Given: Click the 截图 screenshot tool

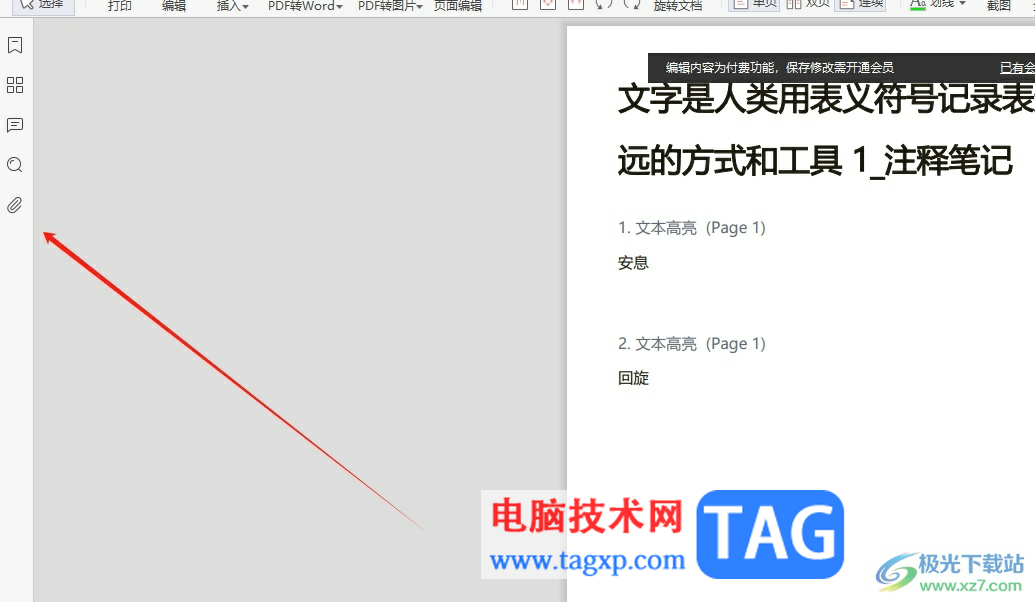Looking at the screenshot, I should point(999,5).
